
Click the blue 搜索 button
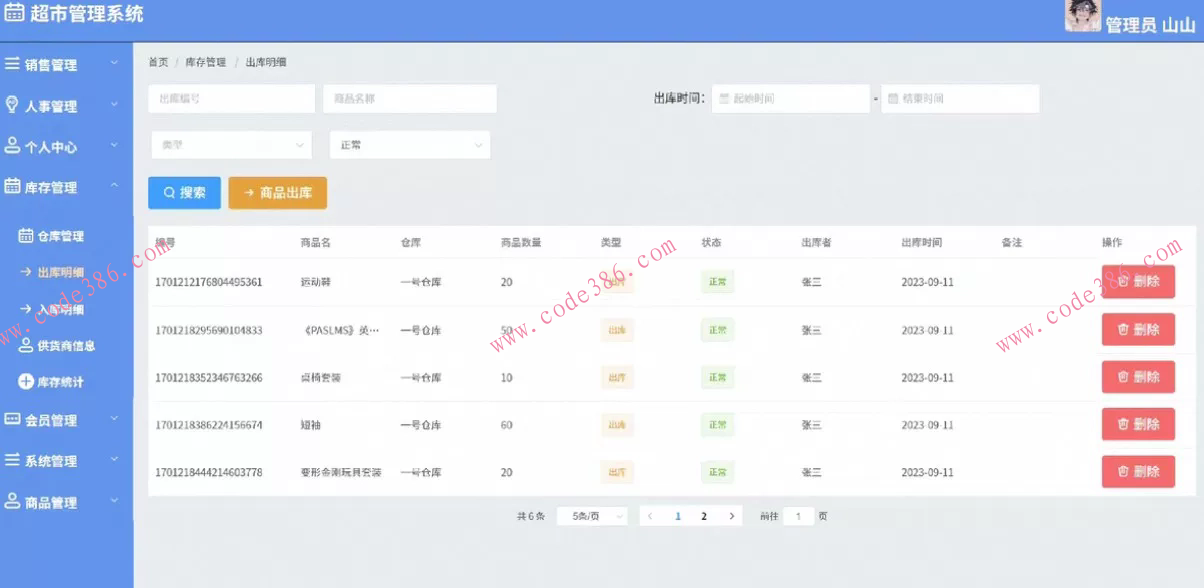[184, 193]
